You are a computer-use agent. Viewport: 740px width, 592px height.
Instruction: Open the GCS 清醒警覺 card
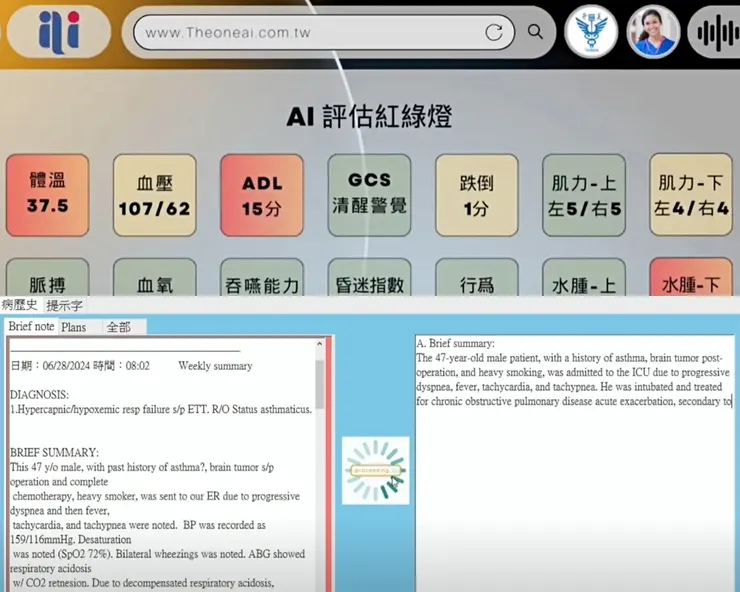pos(370,195)
